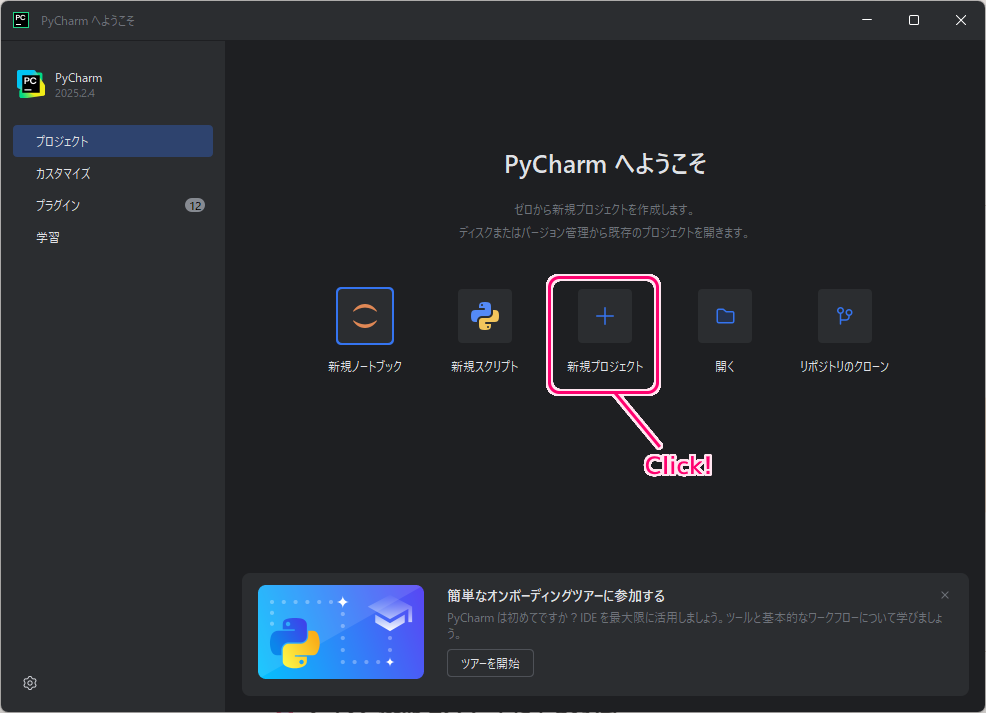
Task: Minimize the PyCharm welcome window
Action: coord(866,19)
